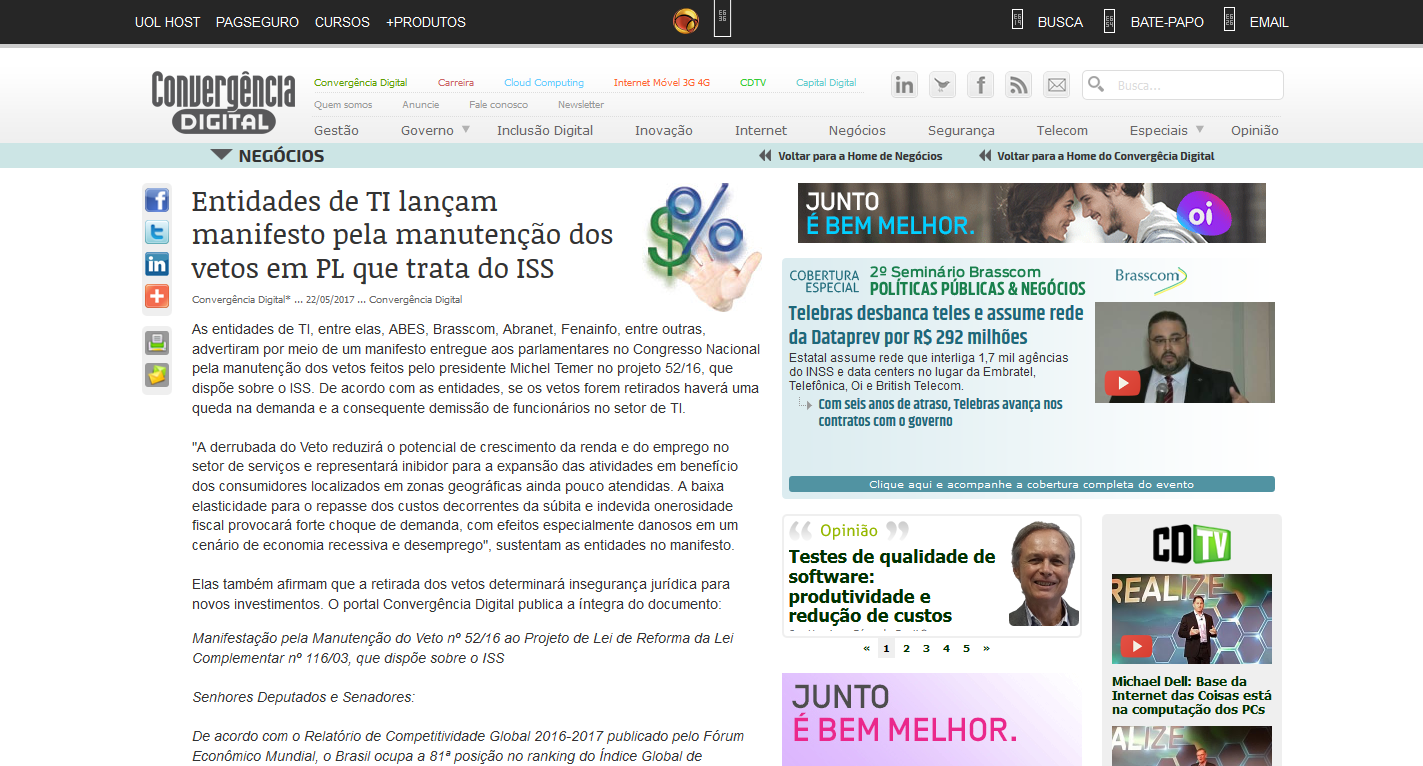The height and width of the screenshot is (766, 1423).
Task: Open BUSCA in UOL top bar
Action: click(1060, 22)
